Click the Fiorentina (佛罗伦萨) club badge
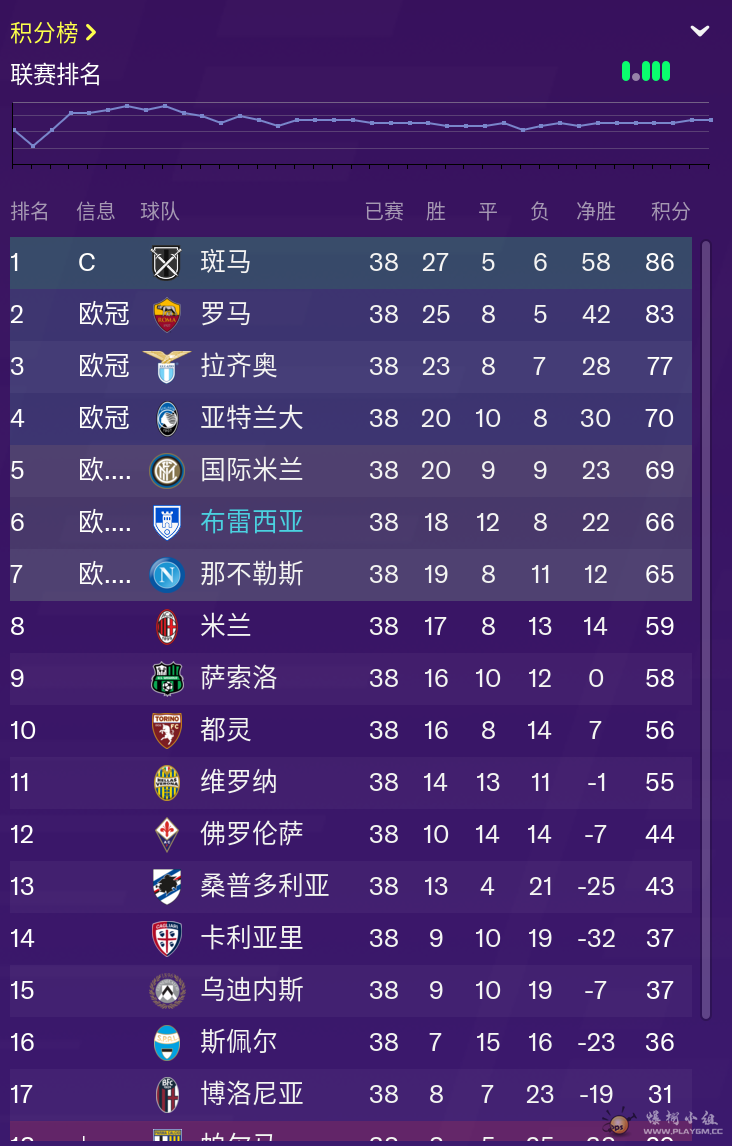The width and height of the screenshot is (732, 1146). (166, 834)
